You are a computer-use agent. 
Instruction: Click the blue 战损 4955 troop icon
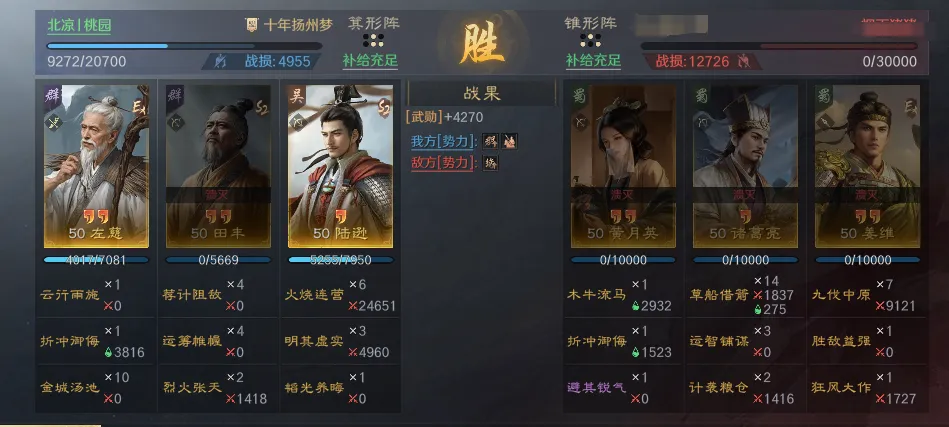click(x=221, y=61)
